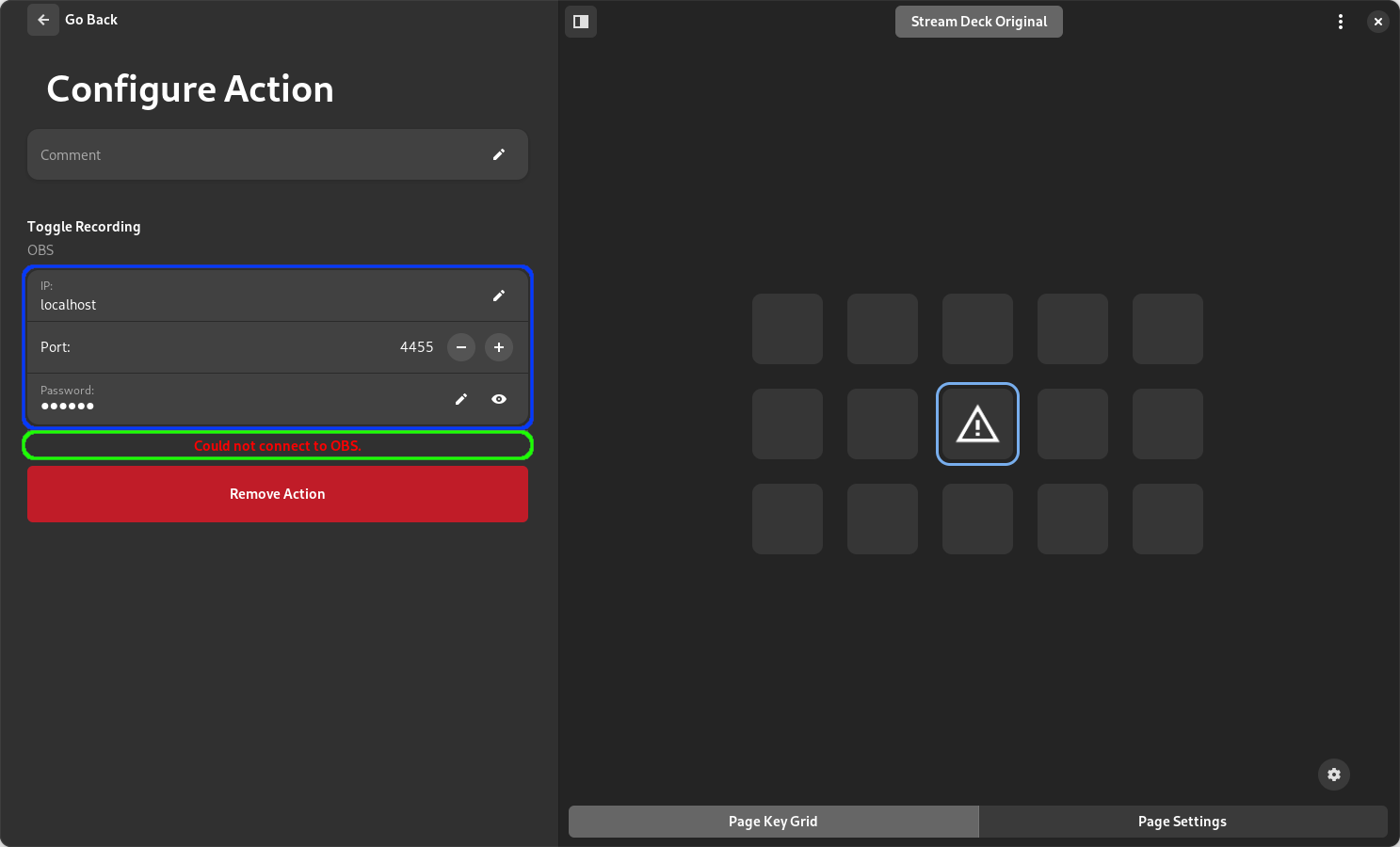Click the OBS plugin label

pyautogui.click(x=40, y=250)
